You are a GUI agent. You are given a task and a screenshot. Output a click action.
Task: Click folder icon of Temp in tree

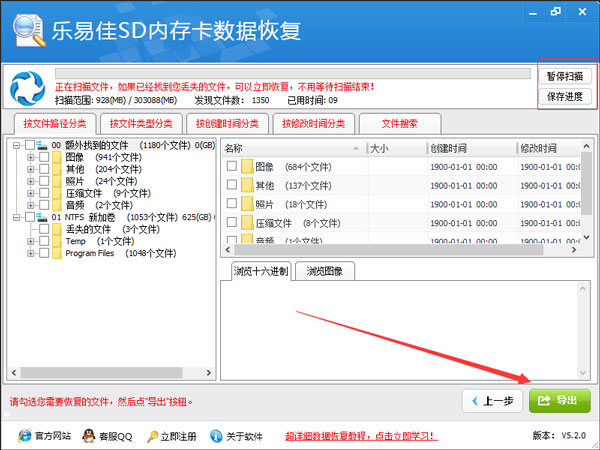coord(57,241)
